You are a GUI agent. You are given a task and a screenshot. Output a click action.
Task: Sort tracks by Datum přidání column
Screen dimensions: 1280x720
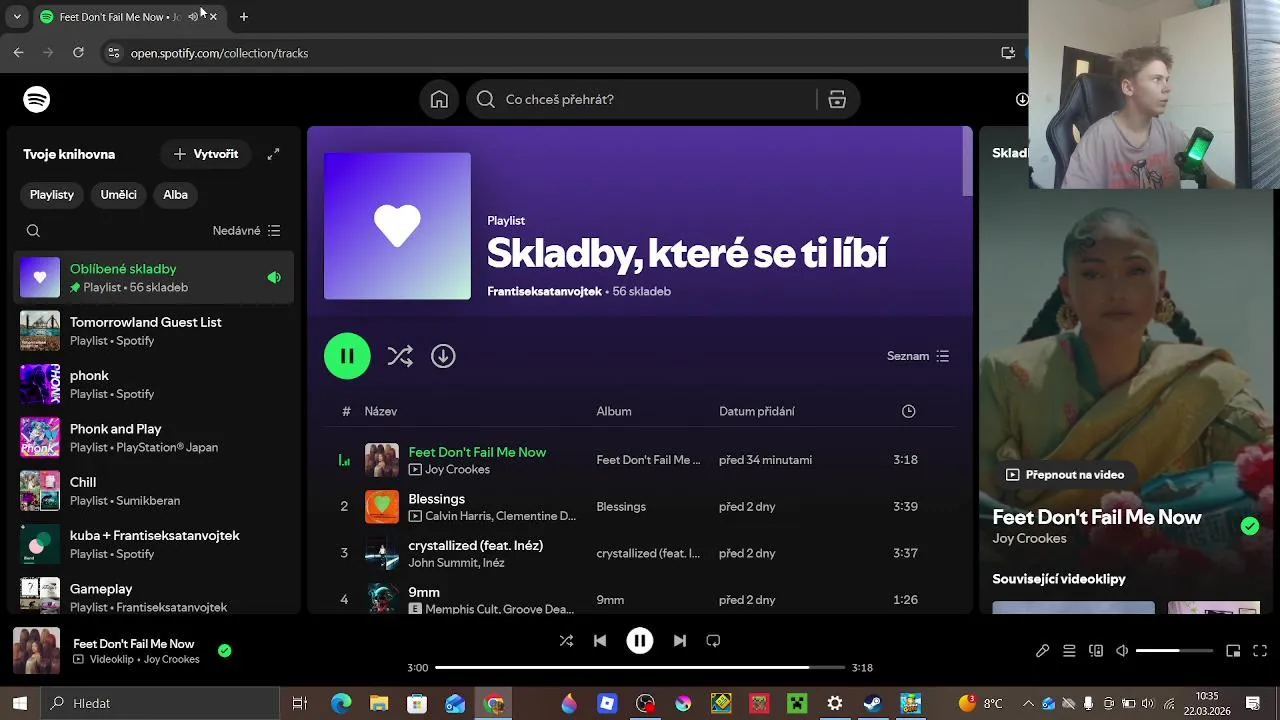coord(757,411)
